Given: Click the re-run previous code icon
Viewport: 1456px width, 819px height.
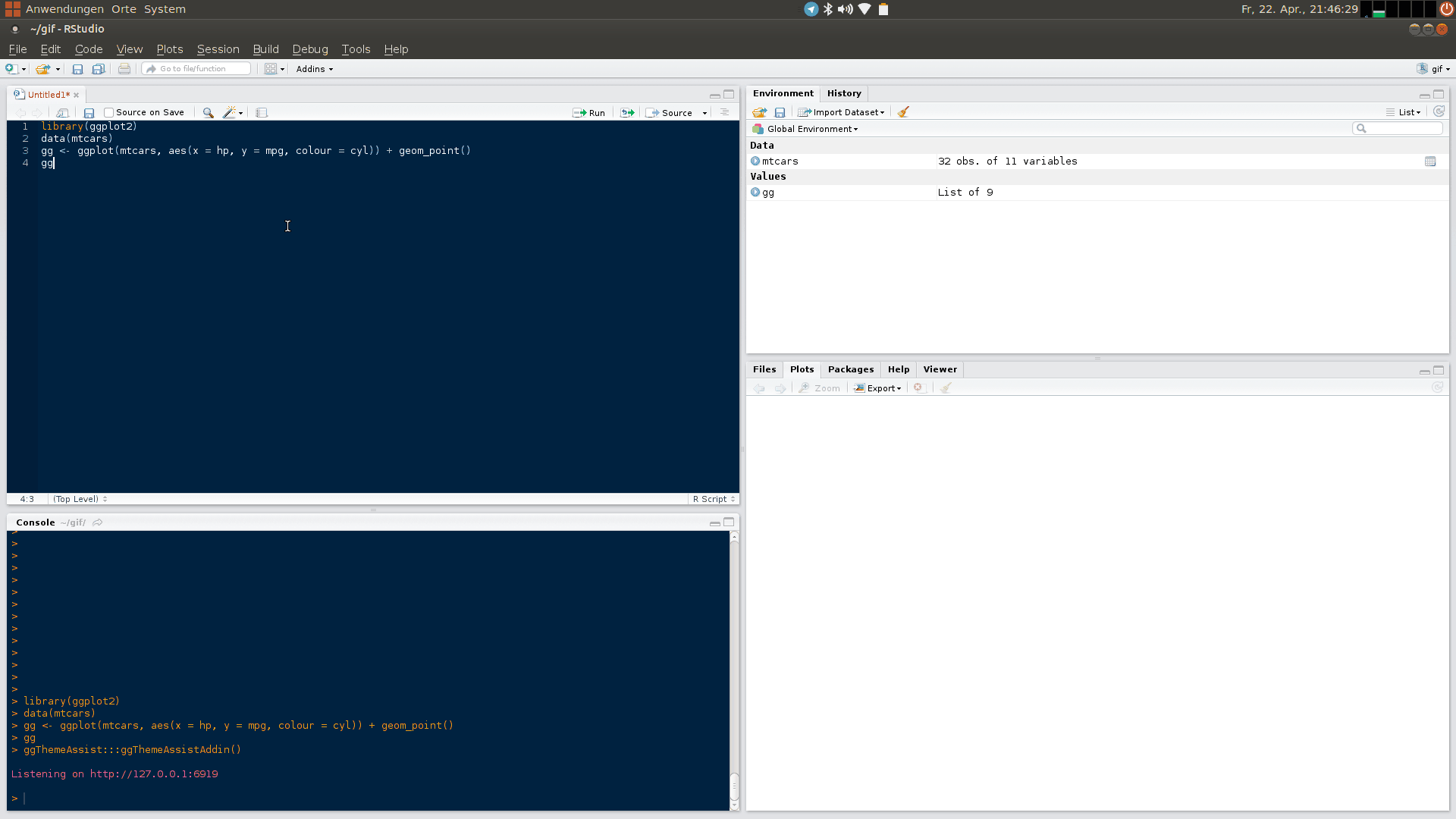Looking at the screenshot, I should pyautogui.click(x=627, y=112).
